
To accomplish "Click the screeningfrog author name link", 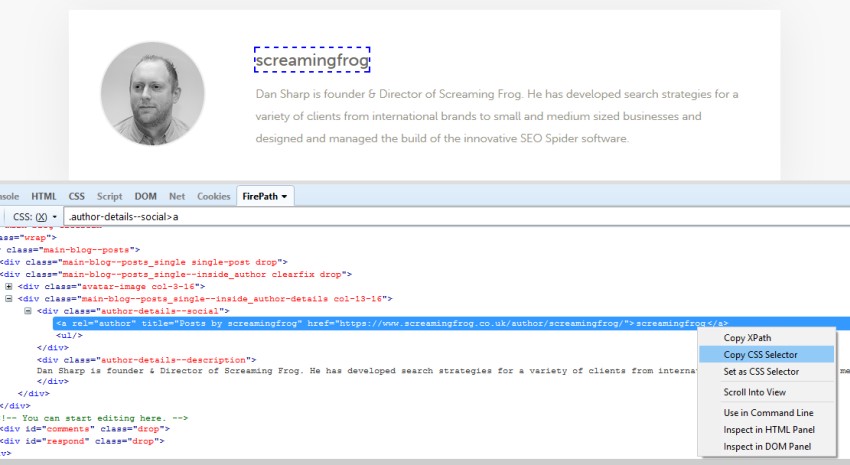I will pos(312,60).
